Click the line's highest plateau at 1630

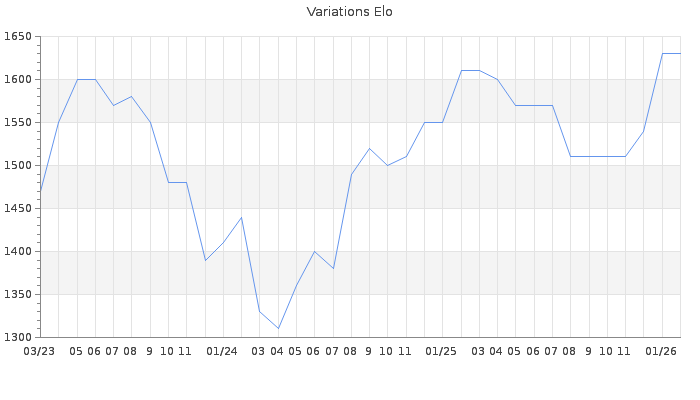coord(671,53)
